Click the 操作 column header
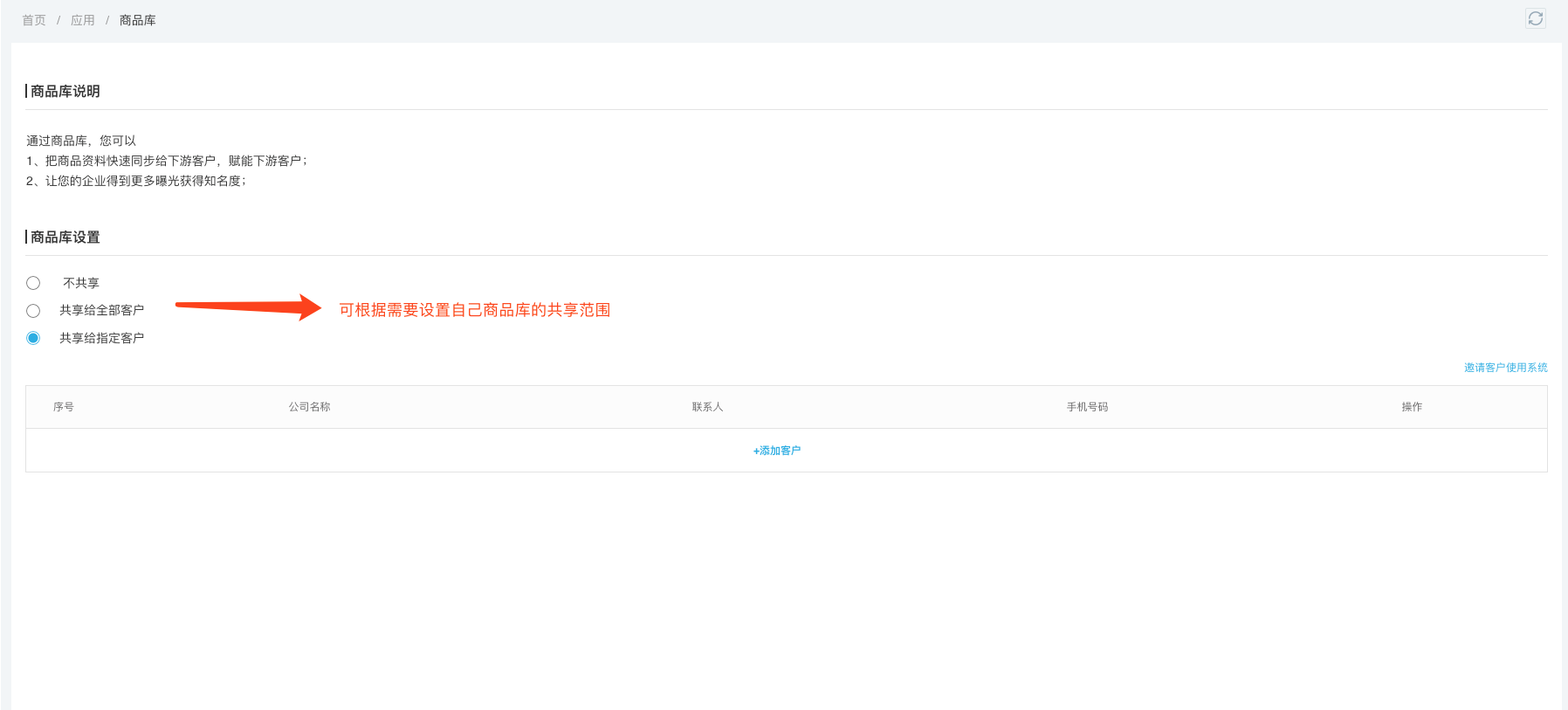Image resolution: width=1568 pixels, height=710 pixels. coord(1412,407)
